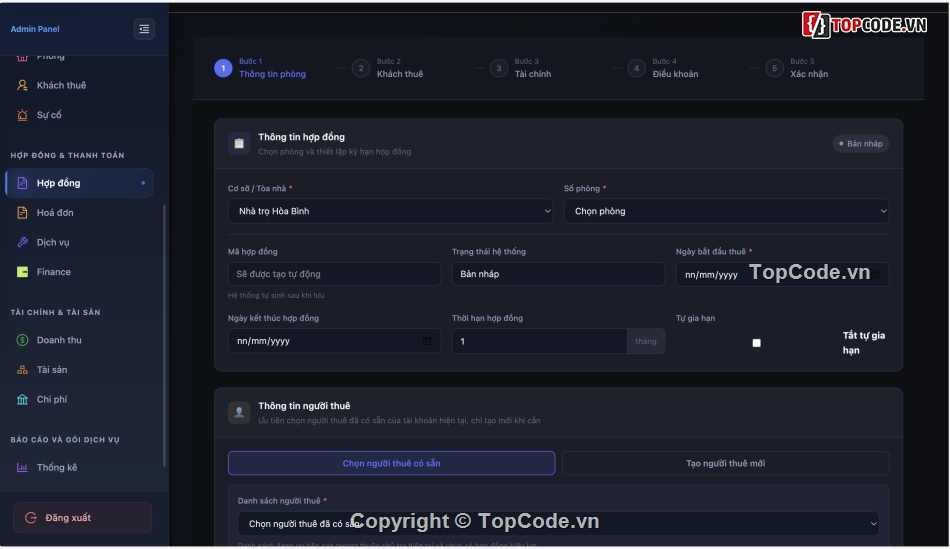
Task: Click the Chi phí bank icon
Action: [x=22, y=399]
